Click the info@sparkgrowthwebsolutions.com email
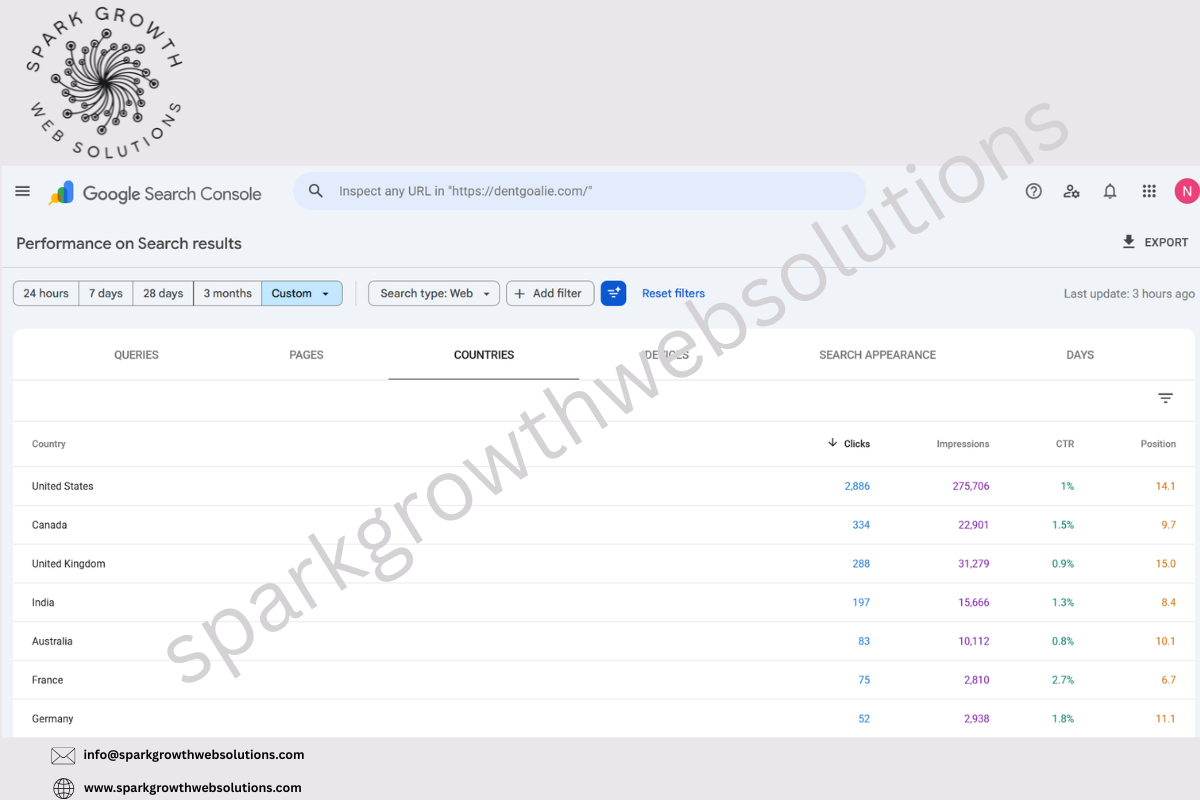Screen dimensions: 1200x800 click(194, 755)
